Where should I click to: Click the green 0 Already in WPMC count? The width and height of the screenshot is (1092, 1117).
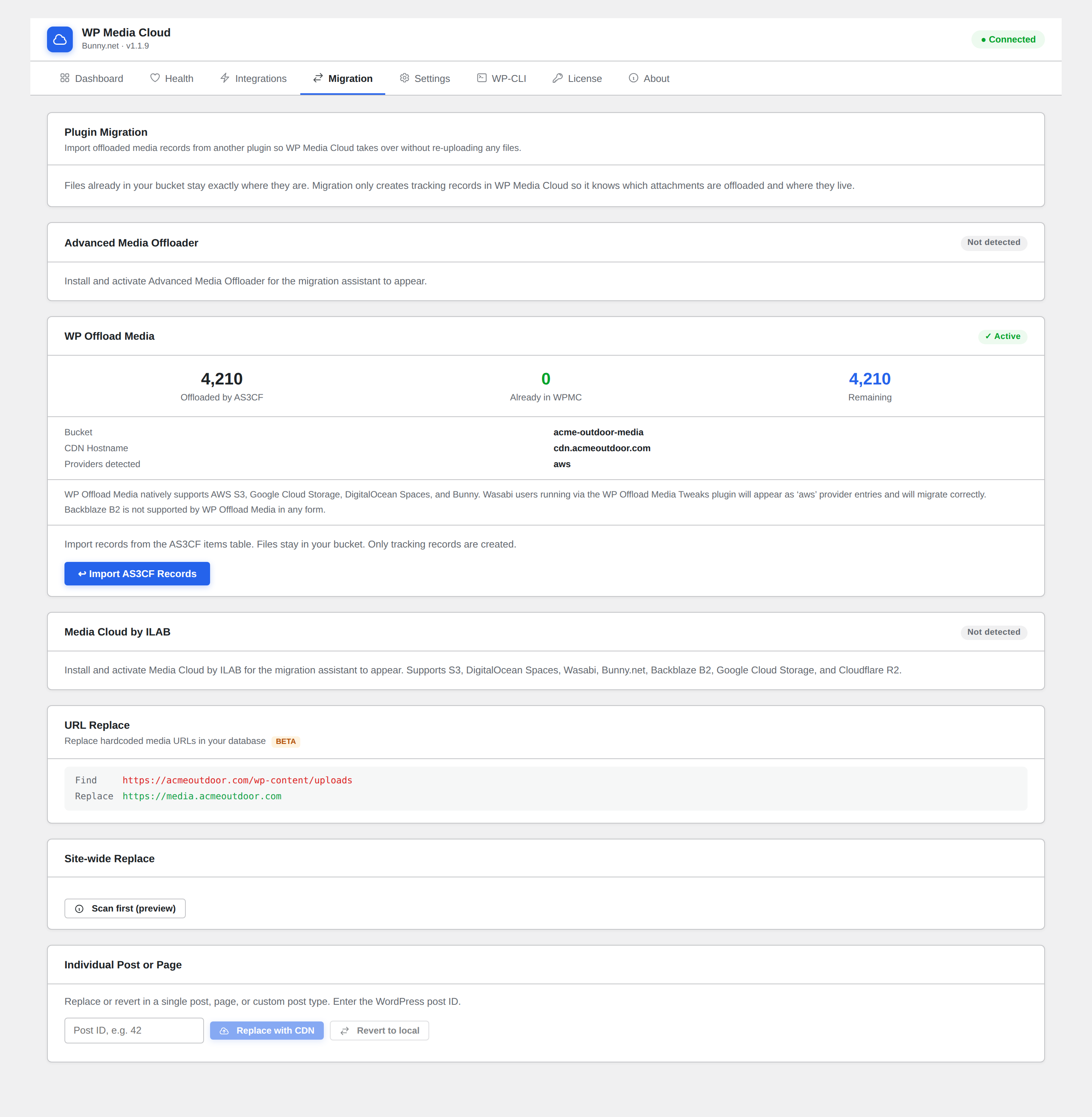coord(546,379)
